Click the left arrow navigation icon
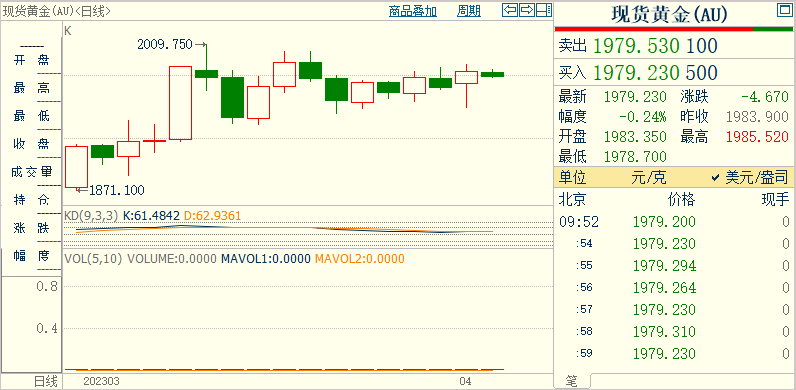Viewport: 796px width, 390px height. tap(510, 10)
